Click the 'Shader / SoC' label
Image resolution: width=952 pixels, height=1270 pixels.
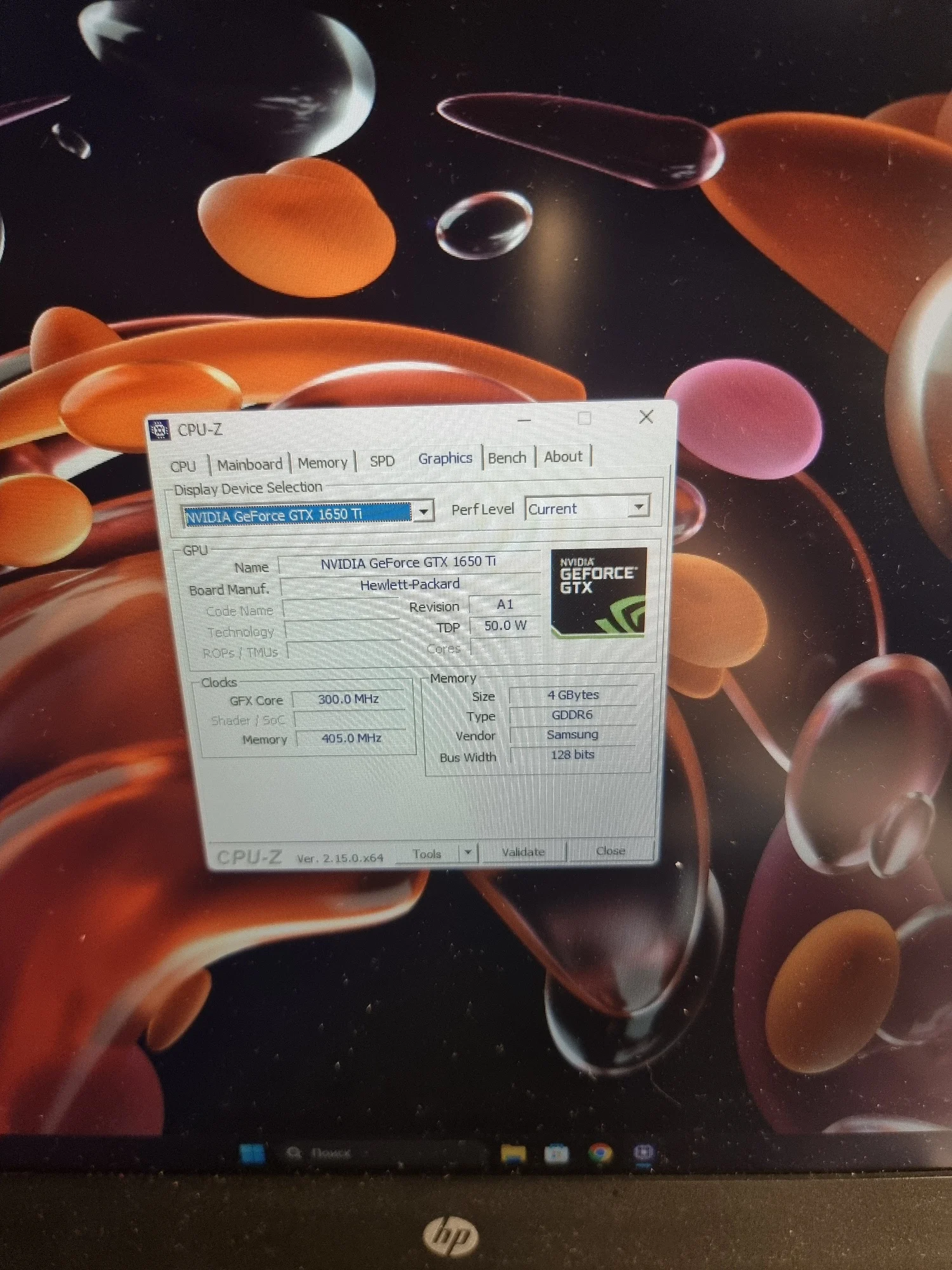(x=248, y=720)
